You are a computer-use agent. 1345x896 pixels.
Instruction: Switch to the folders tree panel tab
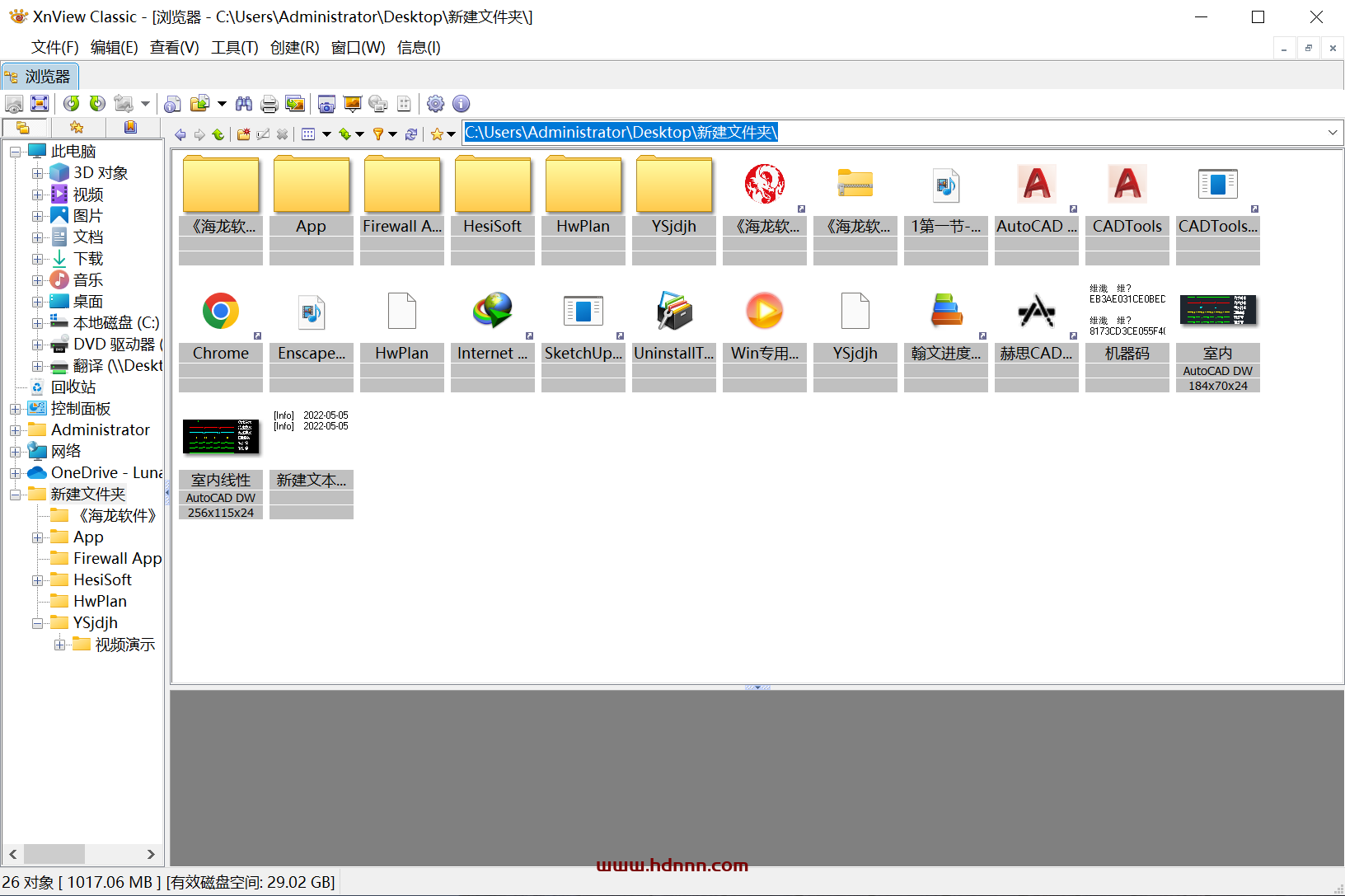pyautogui.click(x=25, y=128)
